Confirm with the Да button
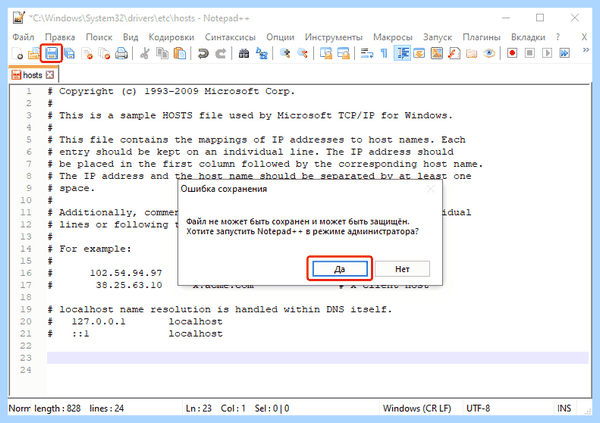Screen dimensions: 600x423 (339, 269)
